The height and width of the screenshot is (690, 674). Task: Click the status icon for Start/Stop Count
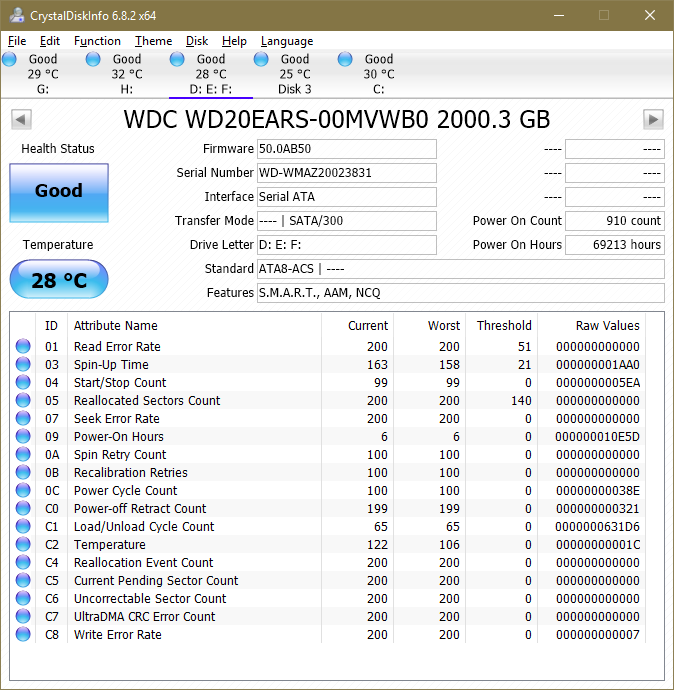tap(23, 382)
